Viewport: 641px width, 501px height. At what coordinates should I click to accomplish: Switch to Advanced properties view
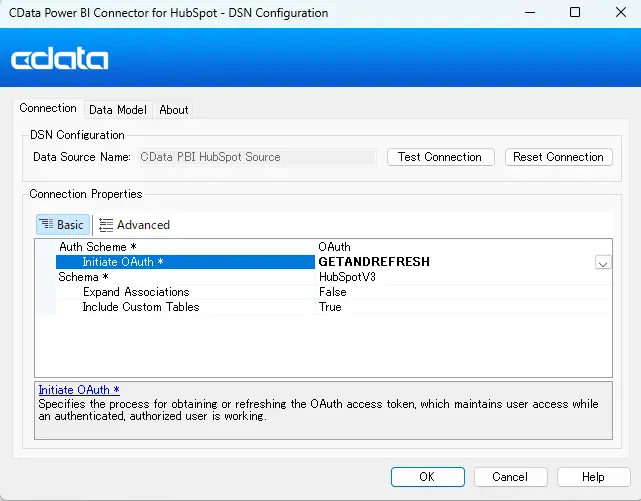tap(134, 225)
